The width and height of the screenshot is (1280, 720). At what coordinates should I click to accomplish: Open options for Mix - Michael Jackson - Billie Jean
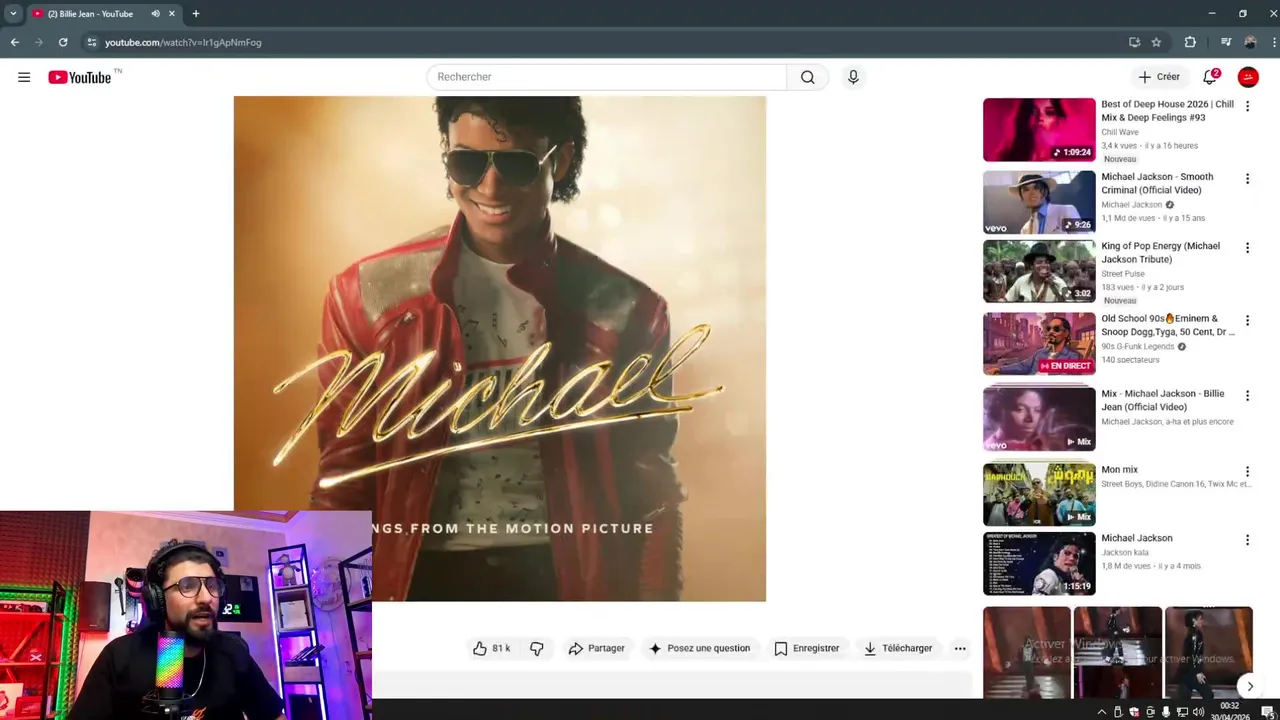pyautogui.click(x=1247, y=396)
